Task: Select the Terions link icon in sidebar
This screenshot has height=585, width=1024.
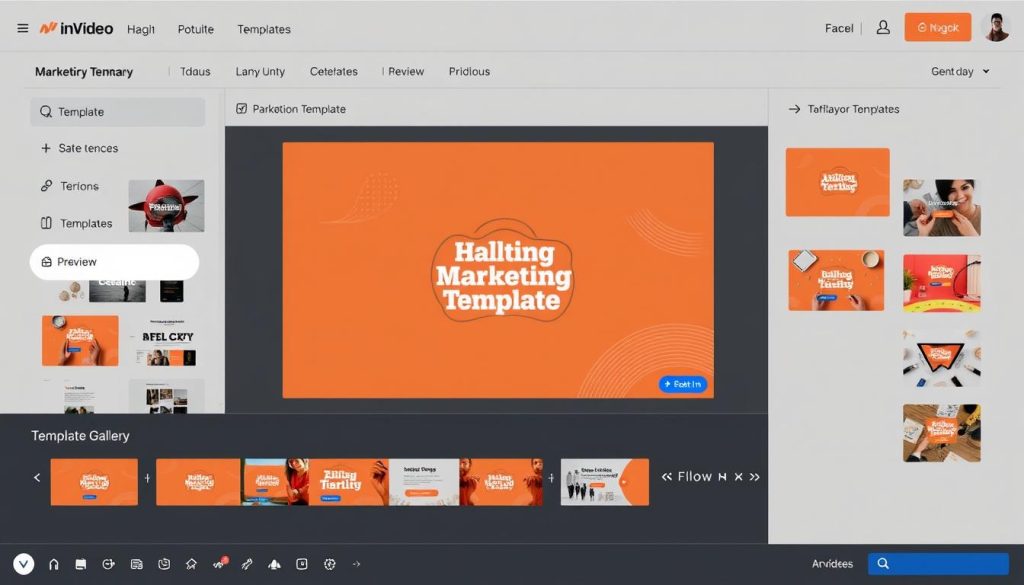Action: click(48, 186)
